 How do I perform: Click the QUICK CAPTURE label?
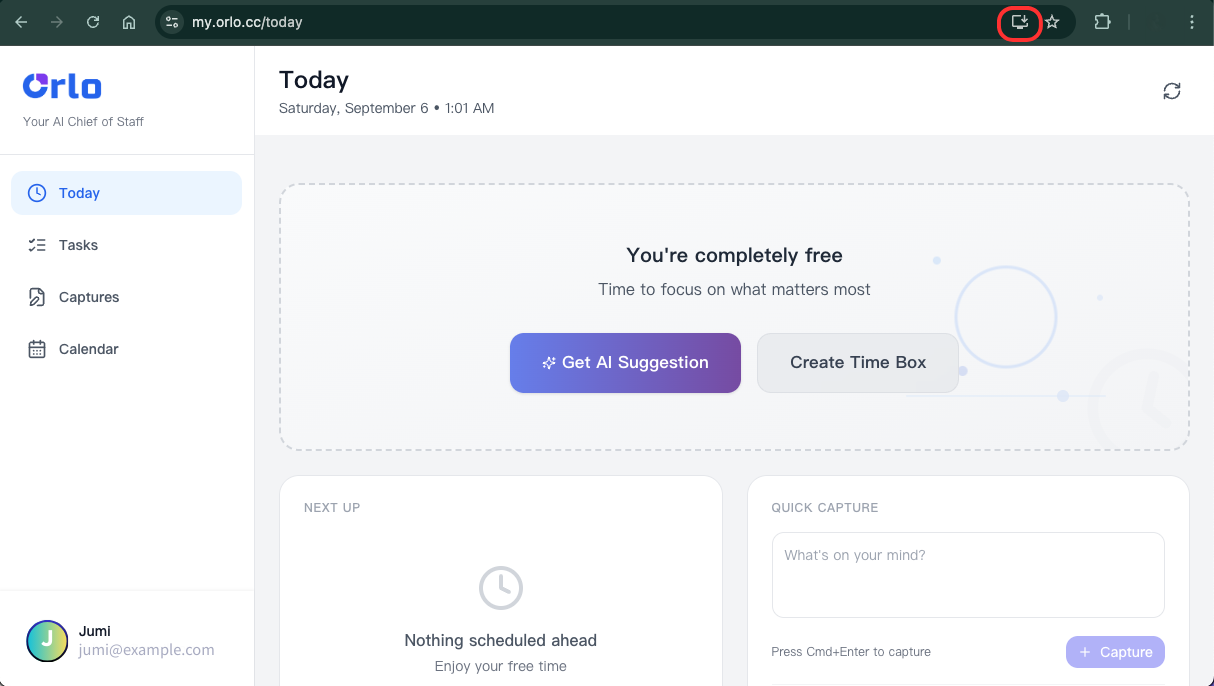[825, 508]
